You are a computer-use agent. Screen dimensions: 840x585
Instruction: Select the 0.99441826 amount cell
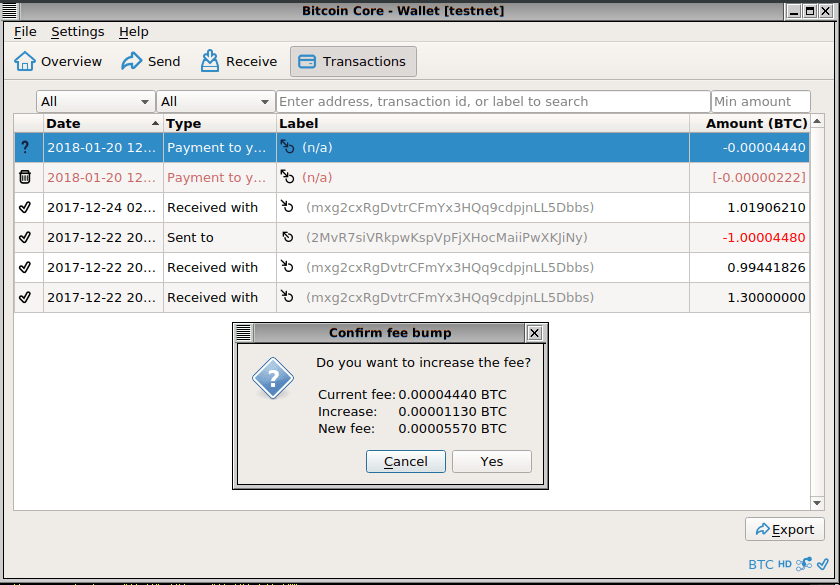pyautogui.click(x=749, y=267)
